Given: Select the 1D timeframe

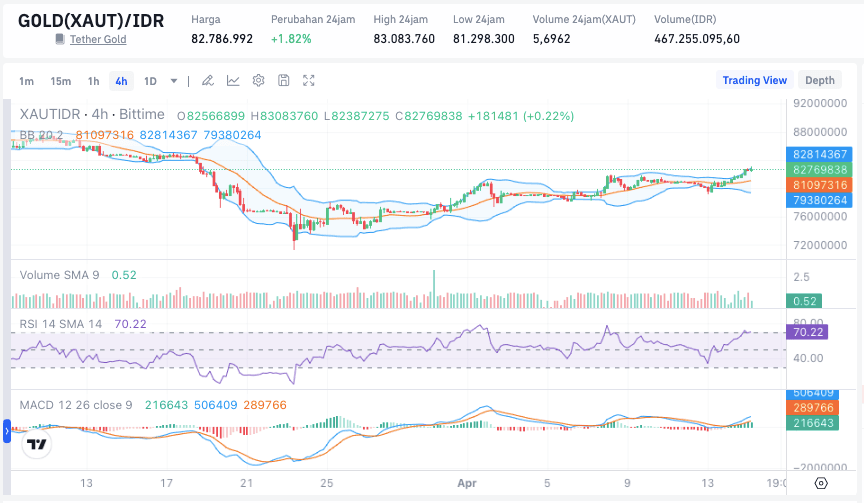Looking at the screenshot, I should (x=150, y=81).
